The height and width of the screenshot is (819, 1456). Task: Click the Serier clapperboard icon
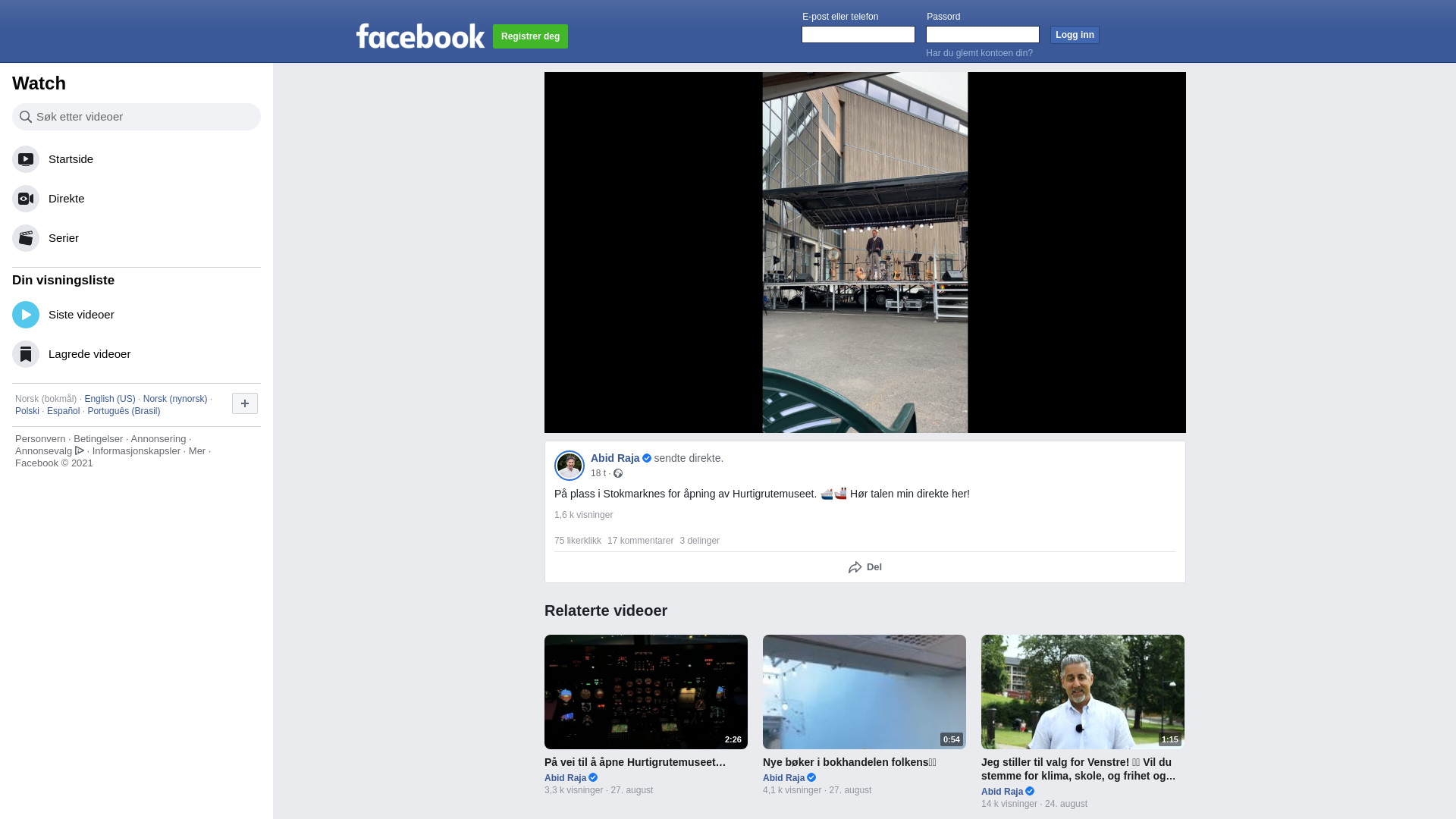26,238
